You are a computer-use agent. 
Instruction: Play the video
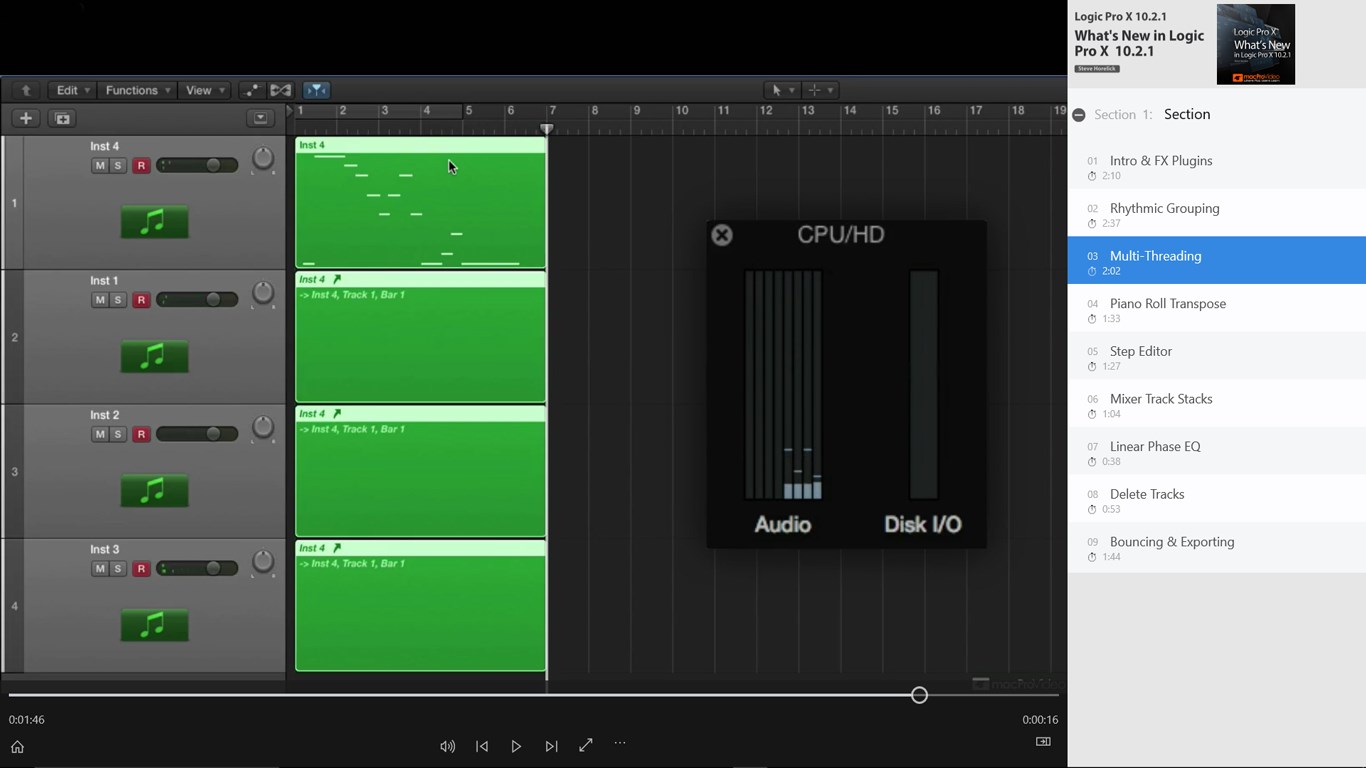click(516, 746)
